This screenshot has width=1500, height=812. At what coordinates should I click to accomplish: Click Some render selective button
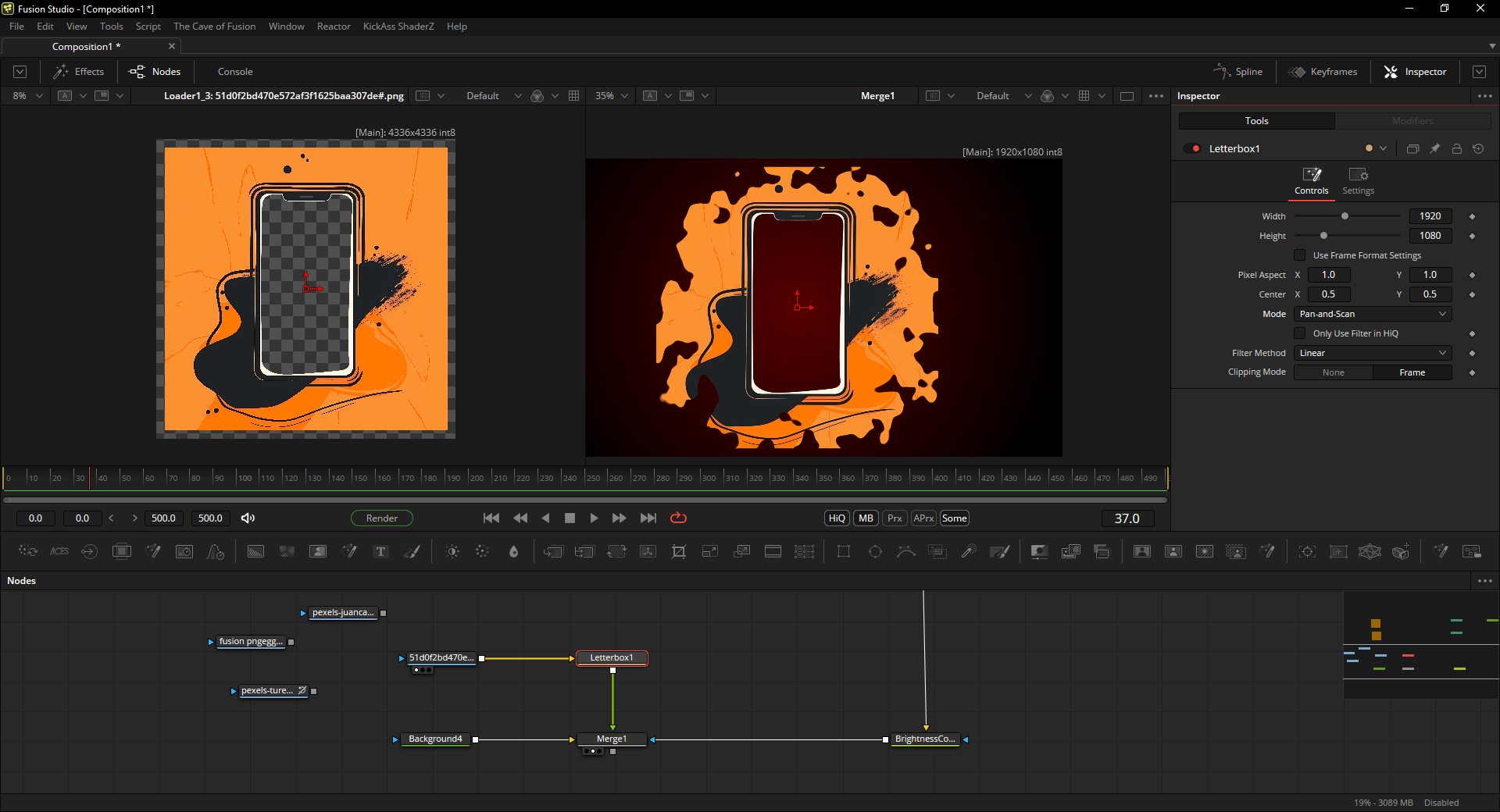click(x=954, y=518)
